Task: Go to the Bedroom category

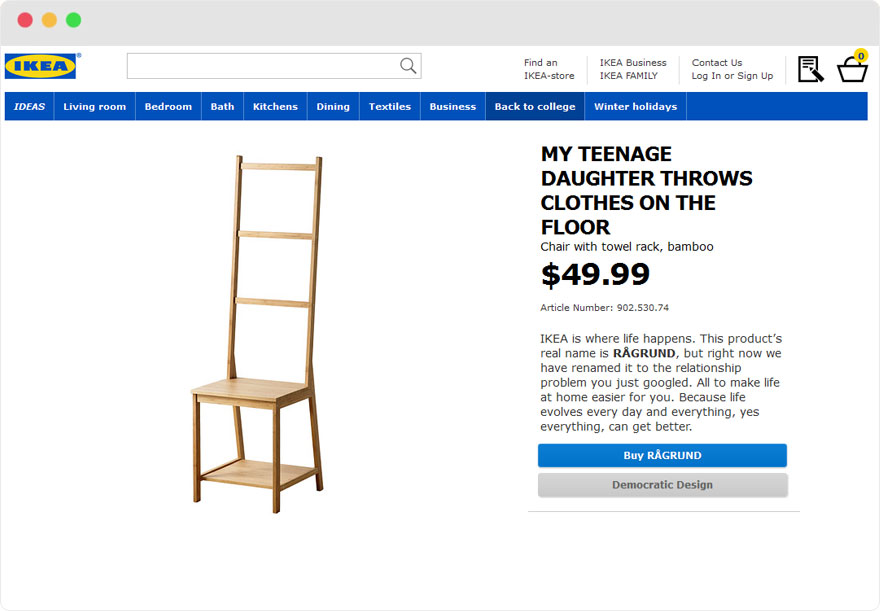Action: pyautogui.click(x=168, y=107)
